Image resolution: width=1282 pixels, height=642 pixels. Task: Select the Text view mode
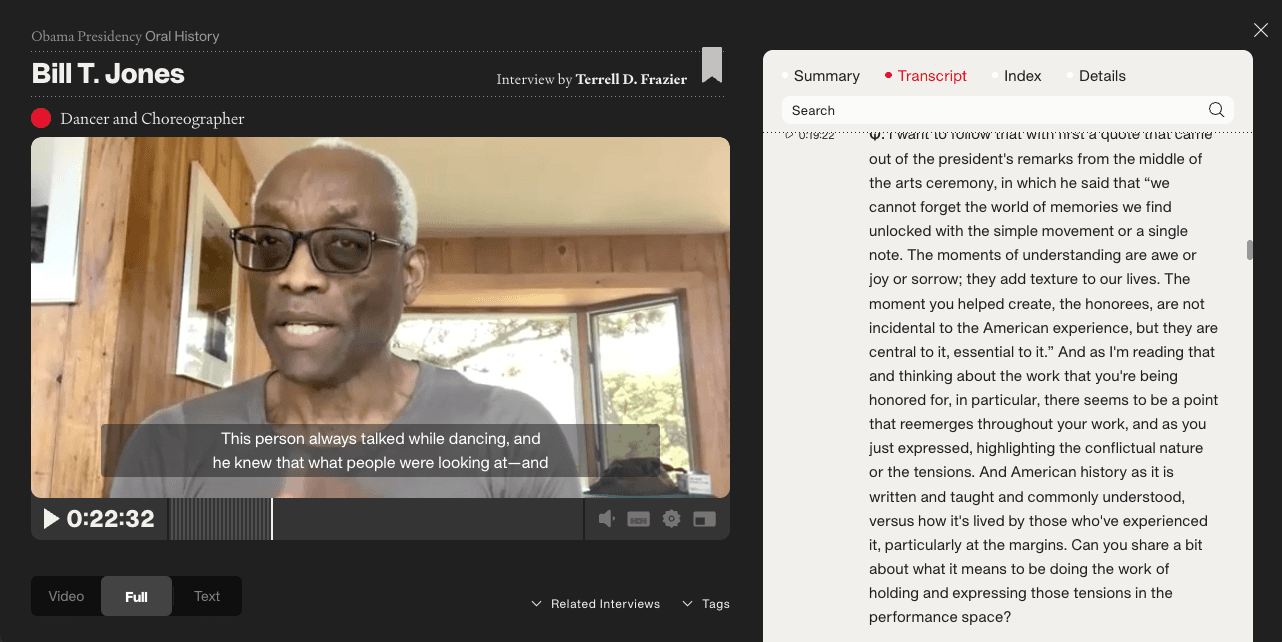tap(207, 595)
